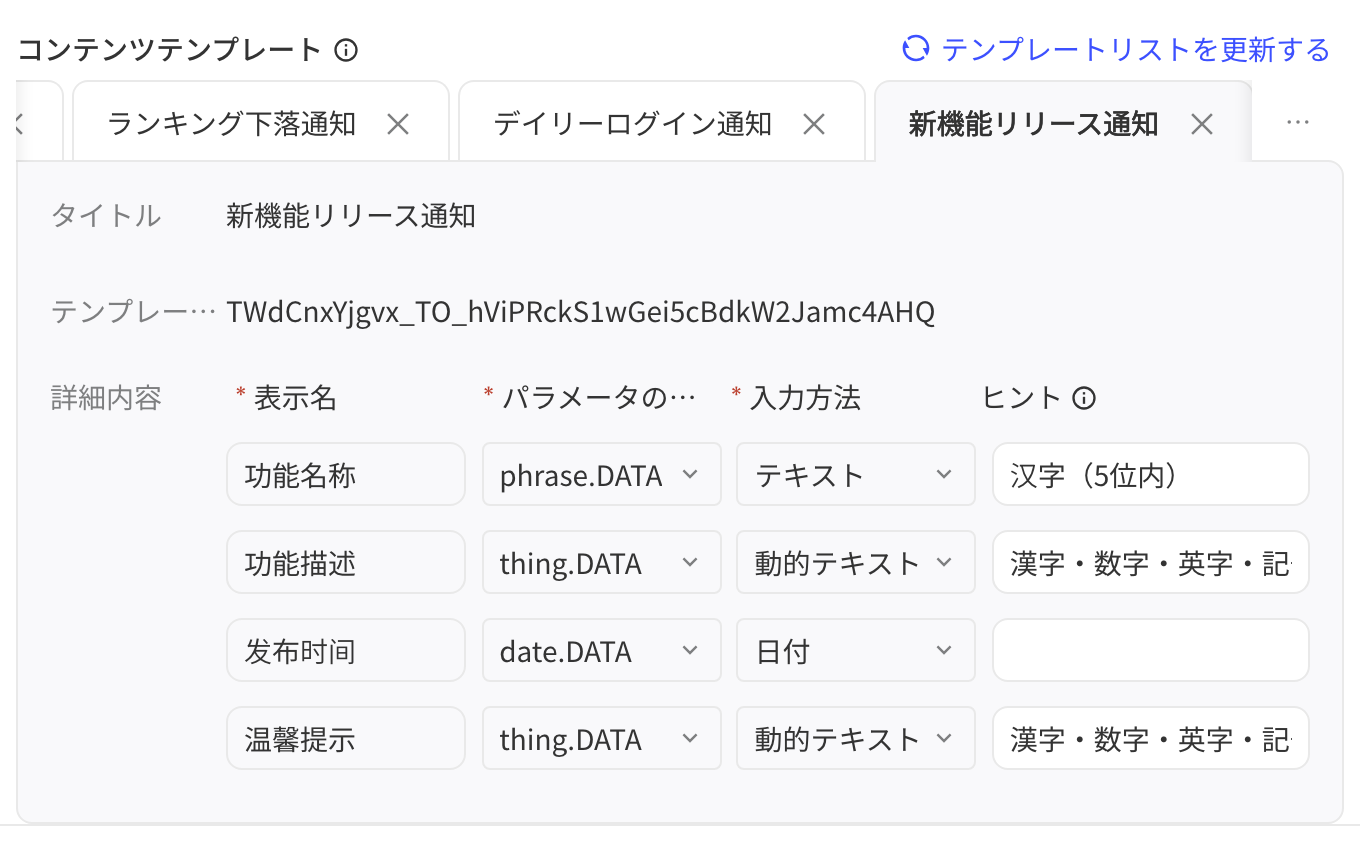Click the template ID text TWdCnxYjgvx_TO…
The image size is (1360, 842).
coord(581,313)
